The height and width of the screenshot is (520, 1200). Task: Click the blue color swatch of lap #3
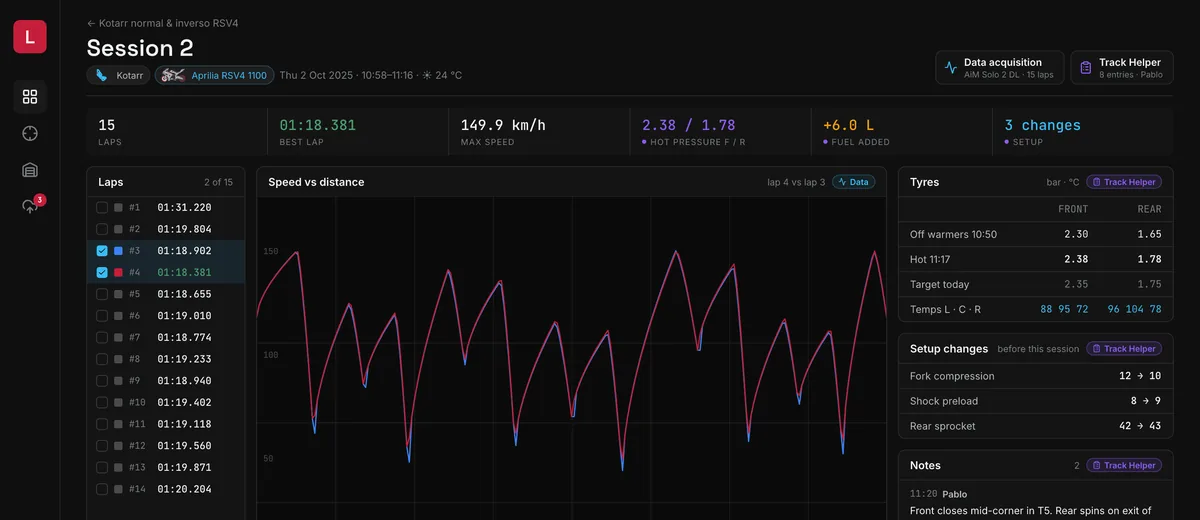[x=118, y=251]
